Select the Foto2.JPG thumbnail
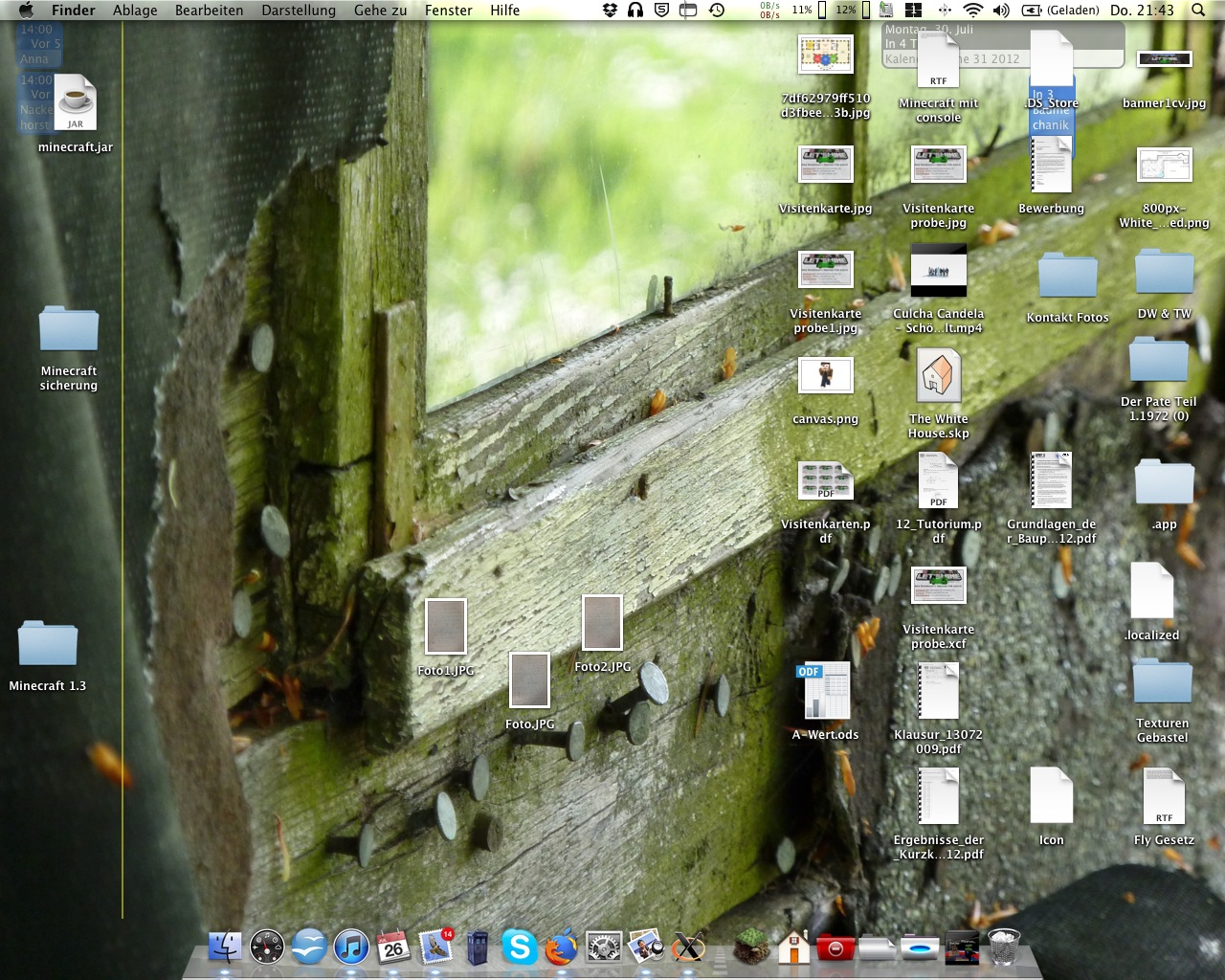1225x980 pixels. tap(602, 623)
